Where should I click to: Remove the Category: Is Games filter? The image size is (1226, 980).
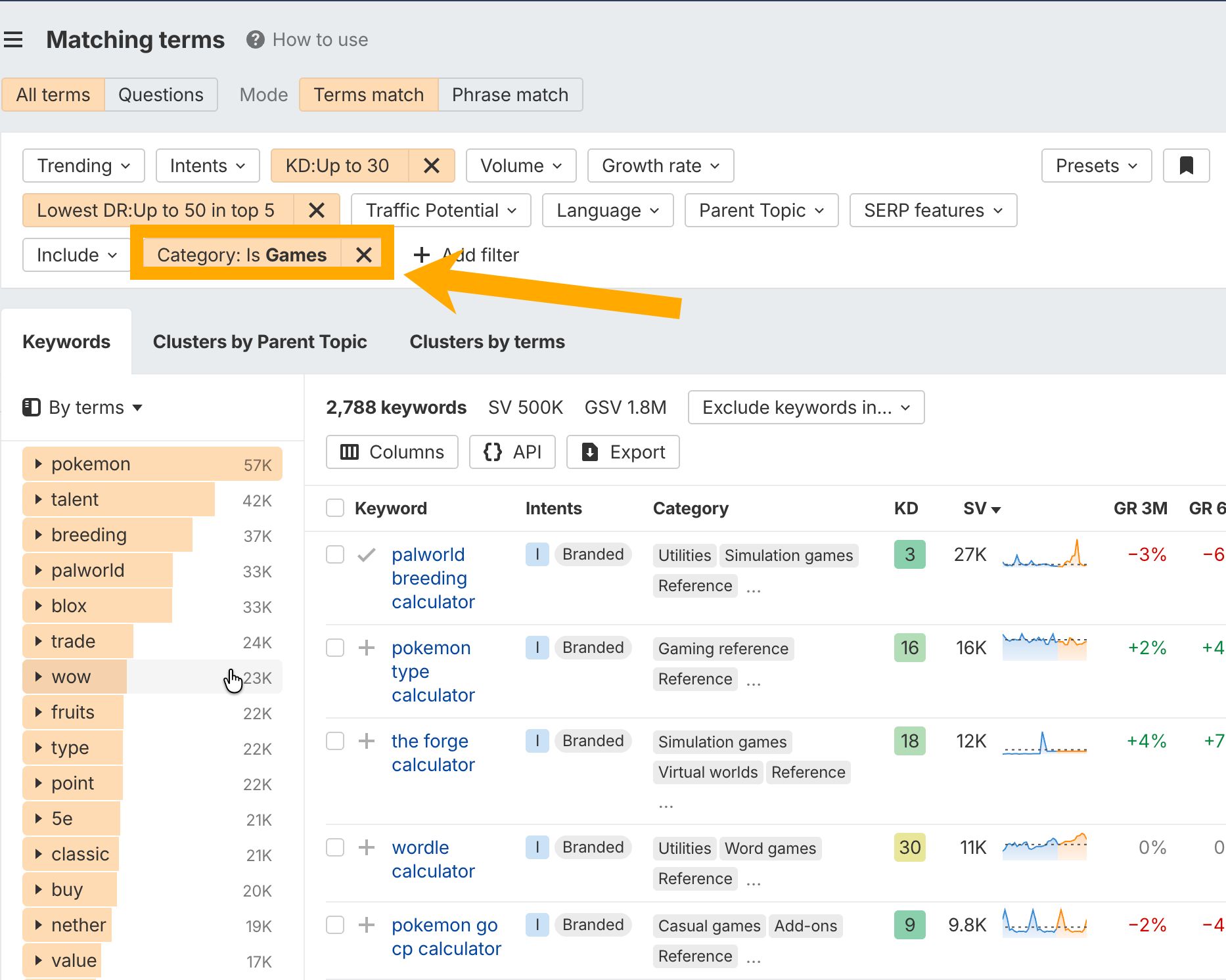pyautogui.click(x=363, y=255)
